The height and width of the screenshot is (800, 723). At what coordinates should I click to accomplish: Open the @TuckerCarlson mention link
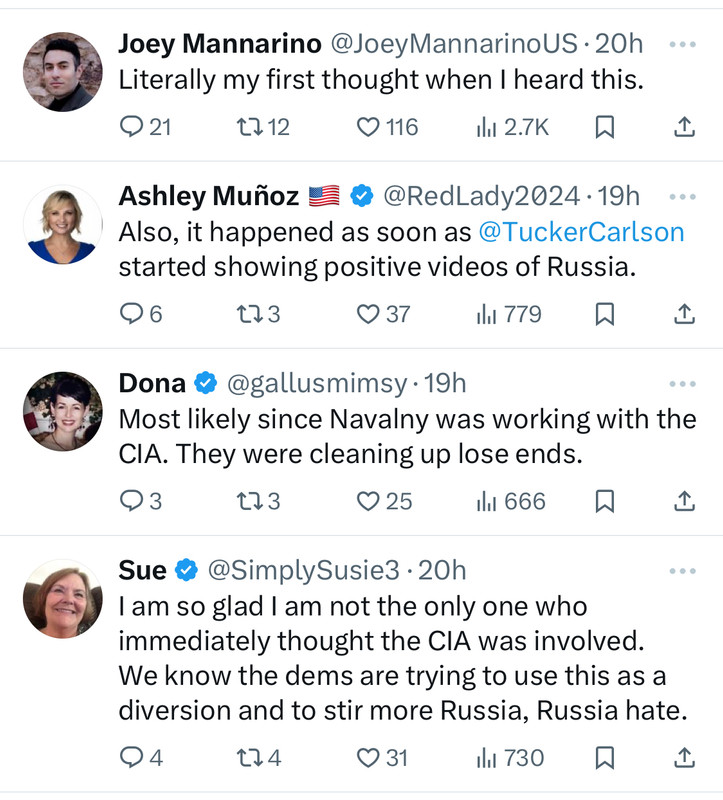tap(581, 232)
